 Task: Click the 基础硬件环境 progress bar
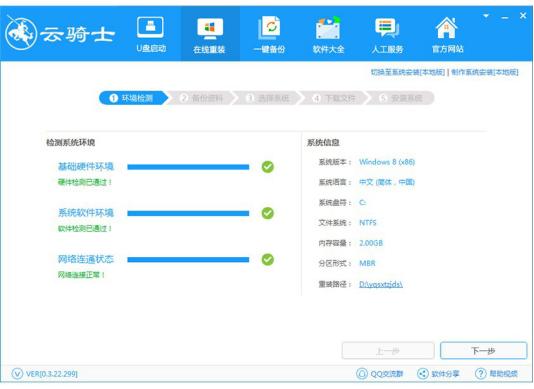[x=188, y=167]
